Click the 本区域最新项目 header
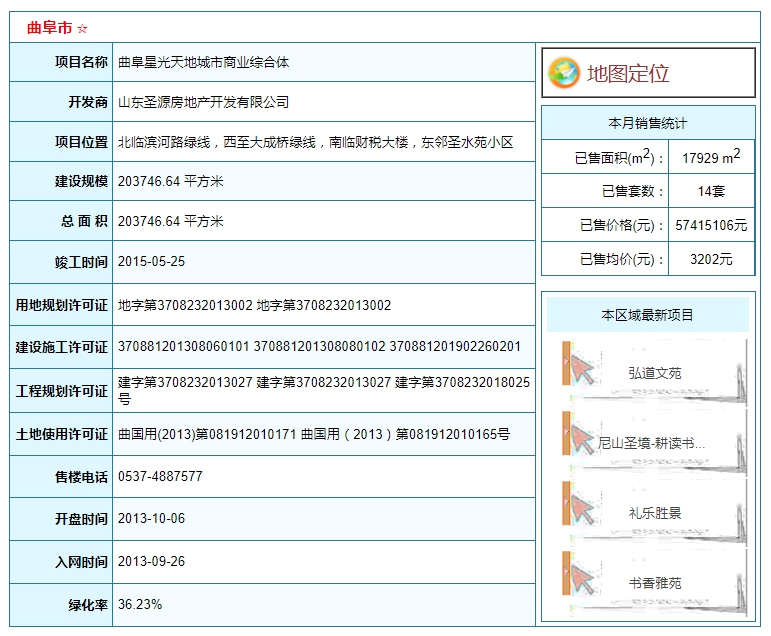 point(648,315)
